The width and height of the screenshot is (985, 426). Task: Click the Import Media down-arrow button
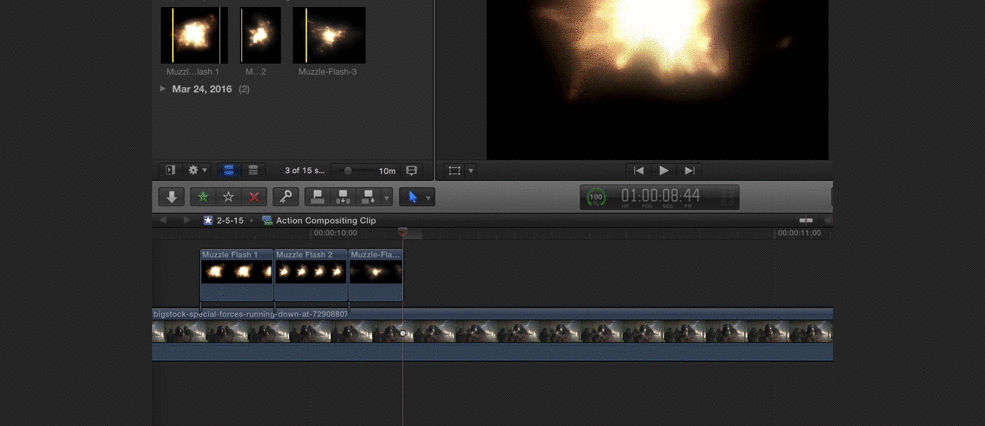pyautogui.click(x=171, y=197)
